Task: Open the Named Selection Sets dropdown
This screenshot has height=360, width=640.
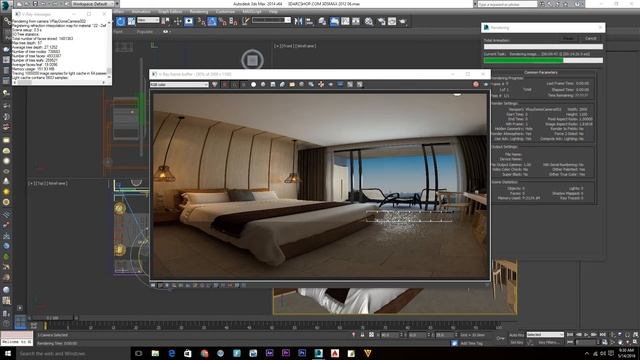Action: click(x=271, y=20)
